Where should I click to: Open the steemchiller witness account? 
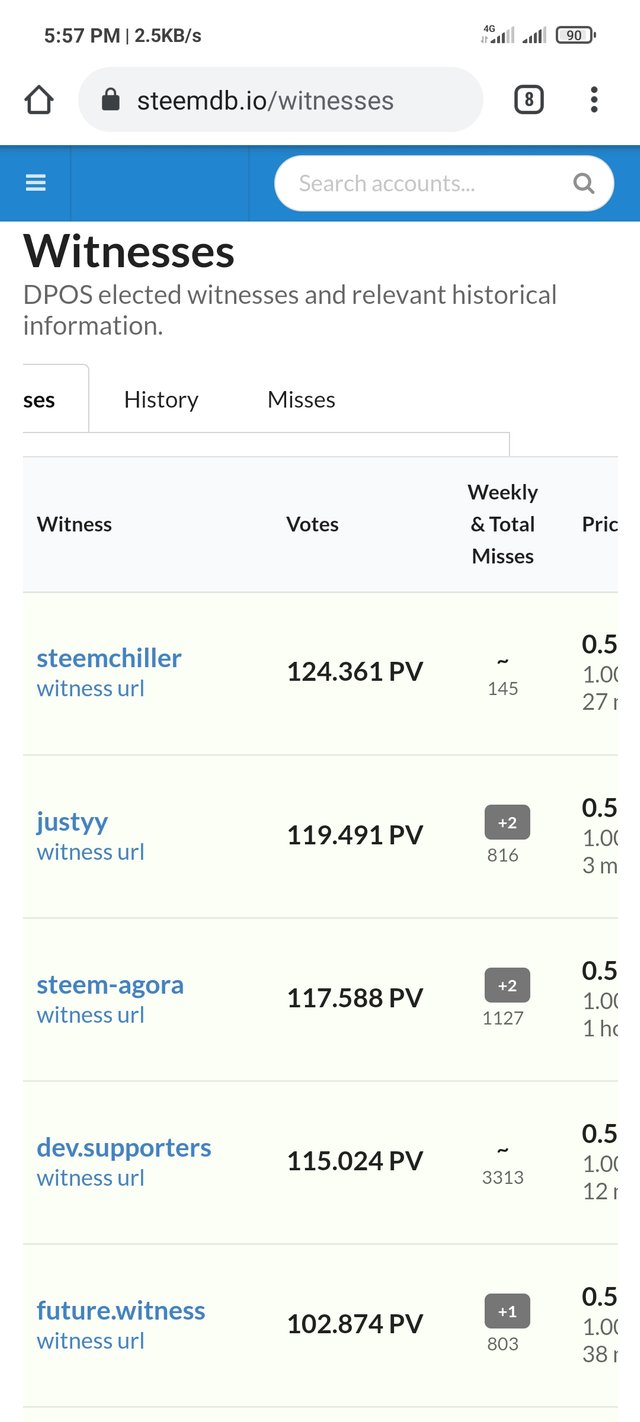pos(109,658)
